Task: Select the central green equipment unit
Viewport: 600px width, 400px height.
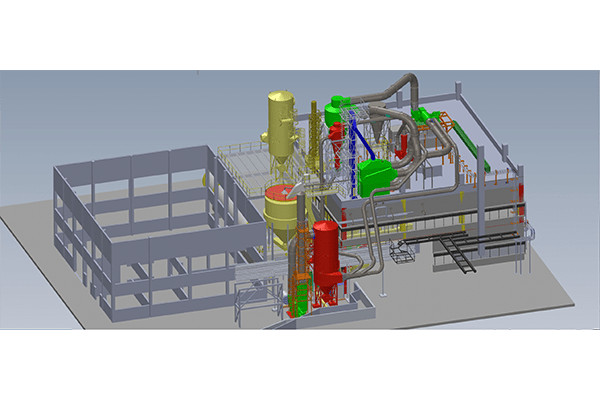Action: (x=378, y=175)
